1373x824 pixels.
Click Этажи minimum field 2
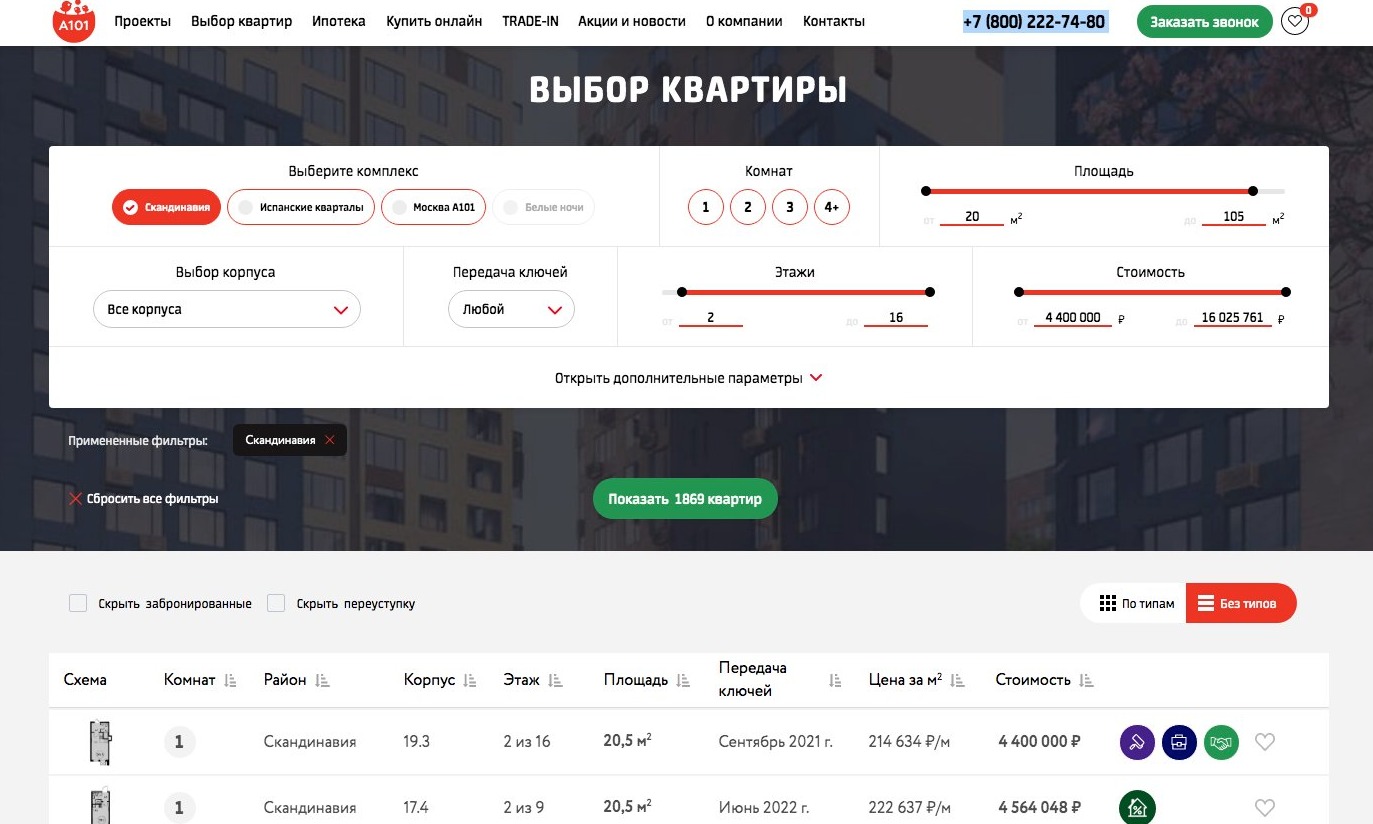pyautogui.click(x=711, y=318)
